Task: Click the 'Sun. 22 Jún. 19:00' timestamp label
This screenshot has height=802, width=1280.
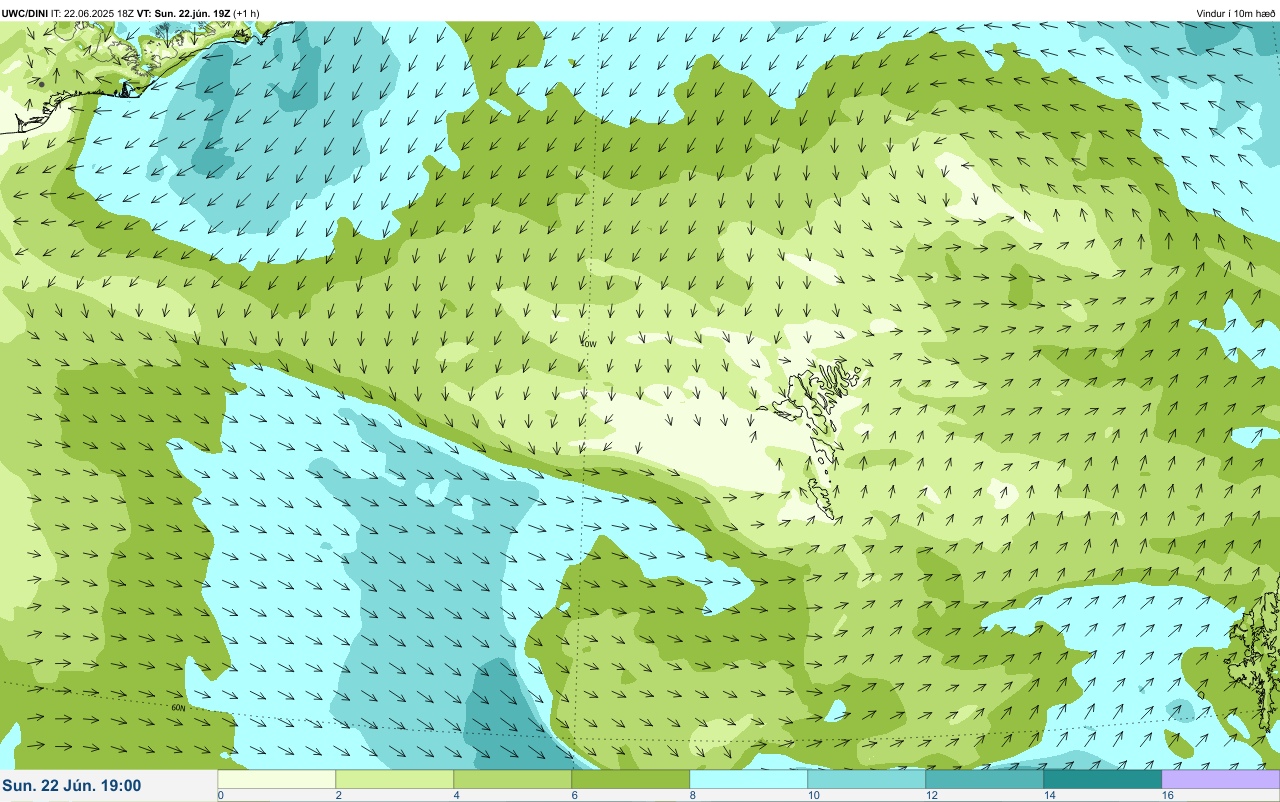Action: pos(72,786)
